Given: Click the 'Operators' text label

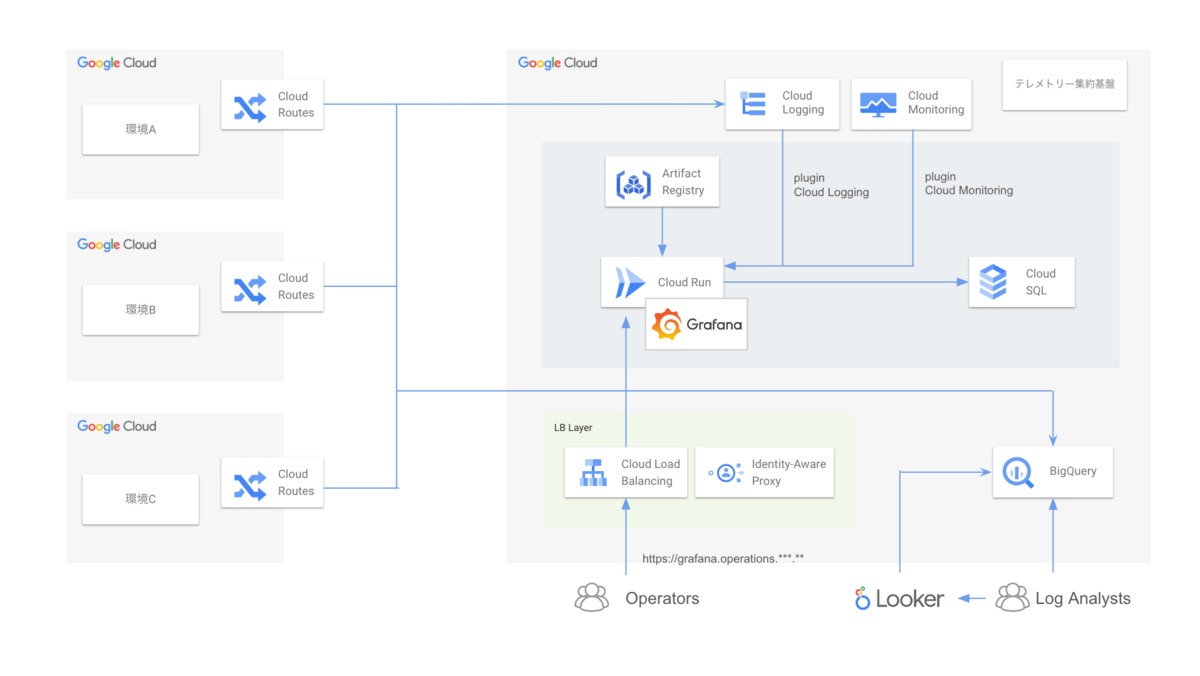Looking at the screenshot, I should [x=662, y=599].
